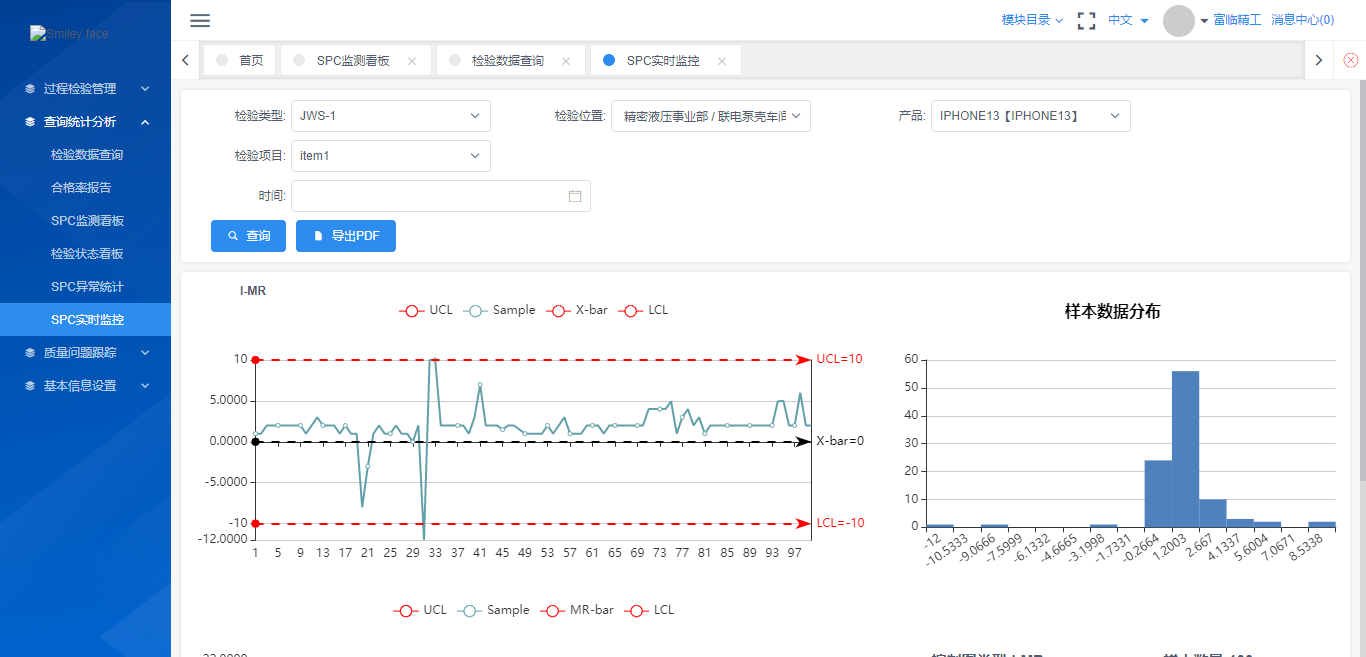Close the SPC监测看板 tab
The height and width of the screenshot is (657, 1366).
[412, 61]
